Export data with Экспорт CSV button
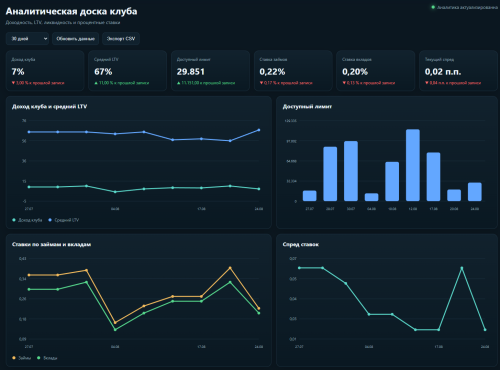This screenshot has width=500, height=370. [121, 39]
